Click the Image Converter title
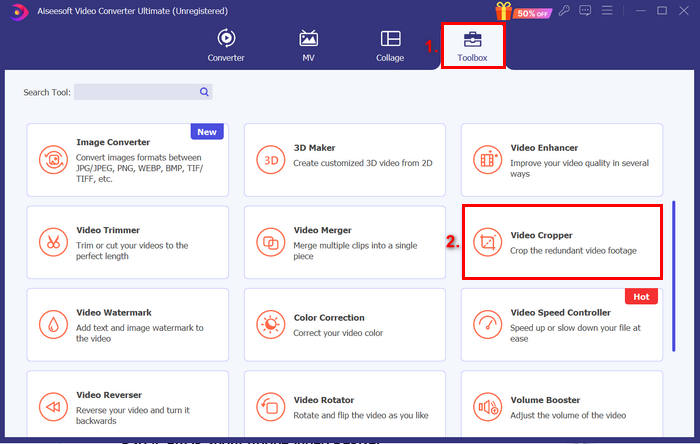Image resolution: width=700 pixels, height=444 pixels. 113,142
